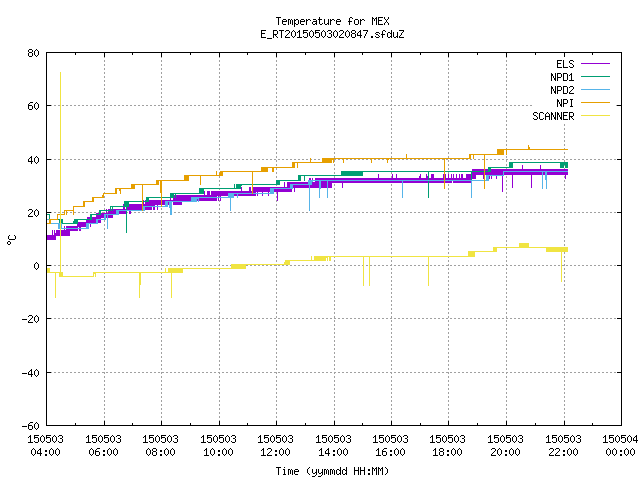The height and width of the screenshot is (480, 640).
Task: Click the x-axis tick label 150503 08:00
Action: point(160,446)
